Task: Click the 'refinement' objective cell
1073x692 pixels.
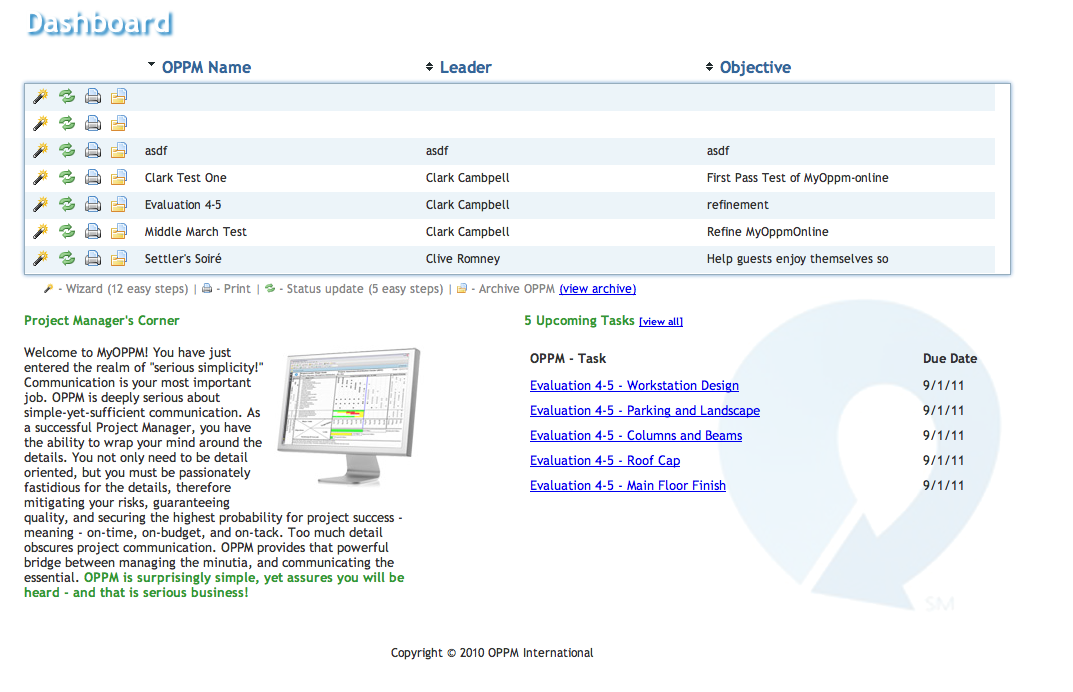Action: [738, 205]
